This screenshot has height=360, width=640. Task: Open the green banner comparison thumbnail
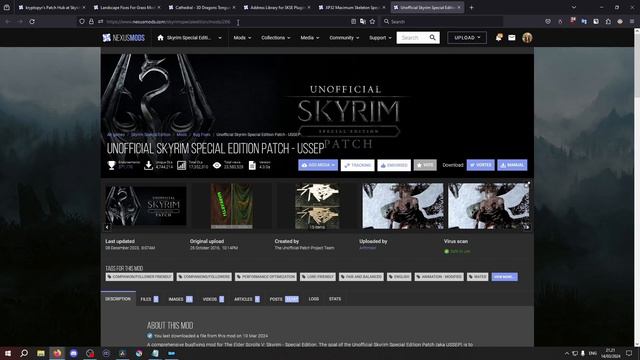231,206
